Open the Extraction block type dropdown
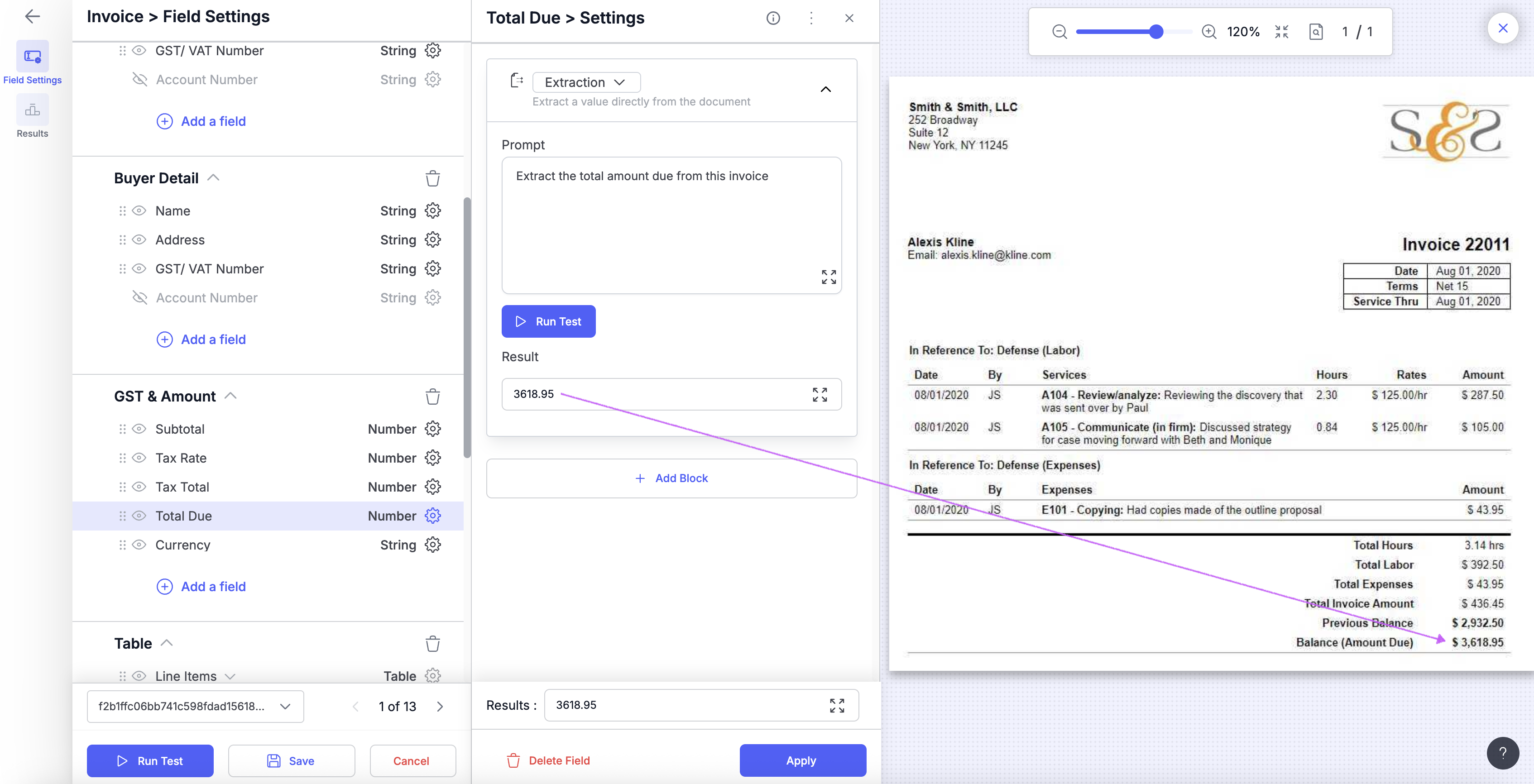Screen dimensions: 1534x784 (x=586, y=82)
